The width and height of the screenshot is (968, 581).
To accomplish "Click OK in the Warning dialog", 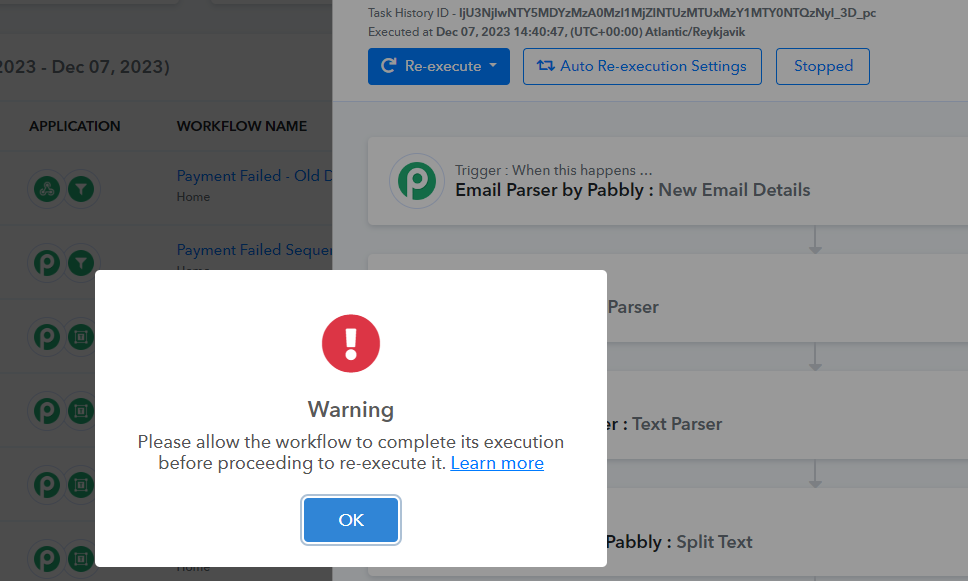I will (x=351, y=520).
